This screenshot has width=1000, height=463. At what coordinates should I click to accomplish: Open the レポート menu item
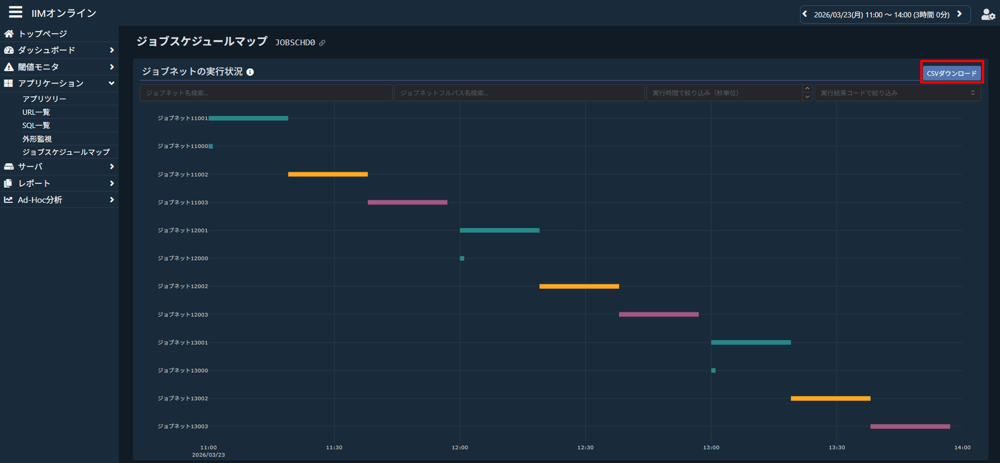(x=34, y=184)
